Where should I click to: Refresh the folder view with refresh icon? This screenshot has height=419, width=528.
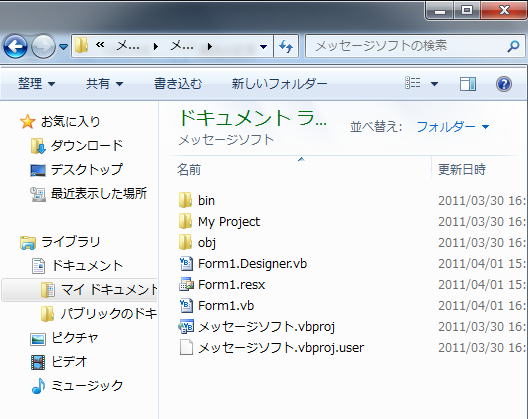pos(286,46)
